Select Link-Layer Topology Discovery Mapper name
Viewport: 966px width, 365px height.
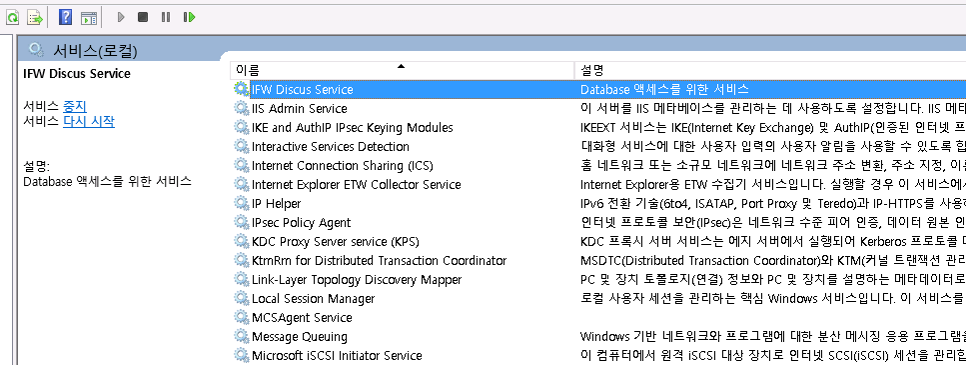[x=357, y=280]
